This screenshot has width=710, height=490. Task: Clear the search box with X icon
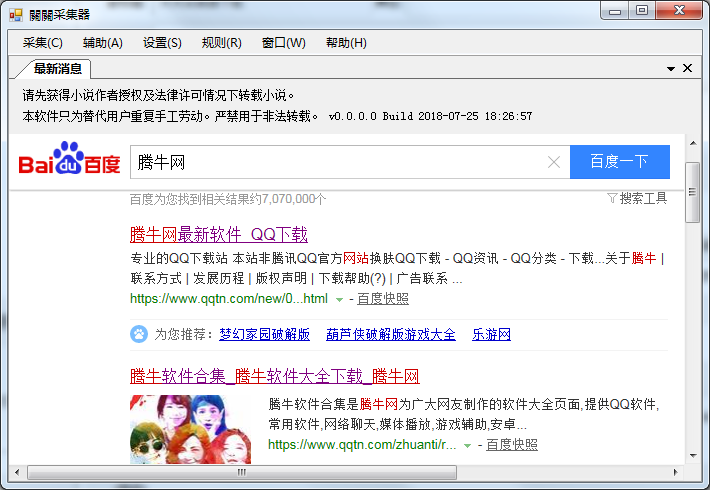(x=554, y=162)
